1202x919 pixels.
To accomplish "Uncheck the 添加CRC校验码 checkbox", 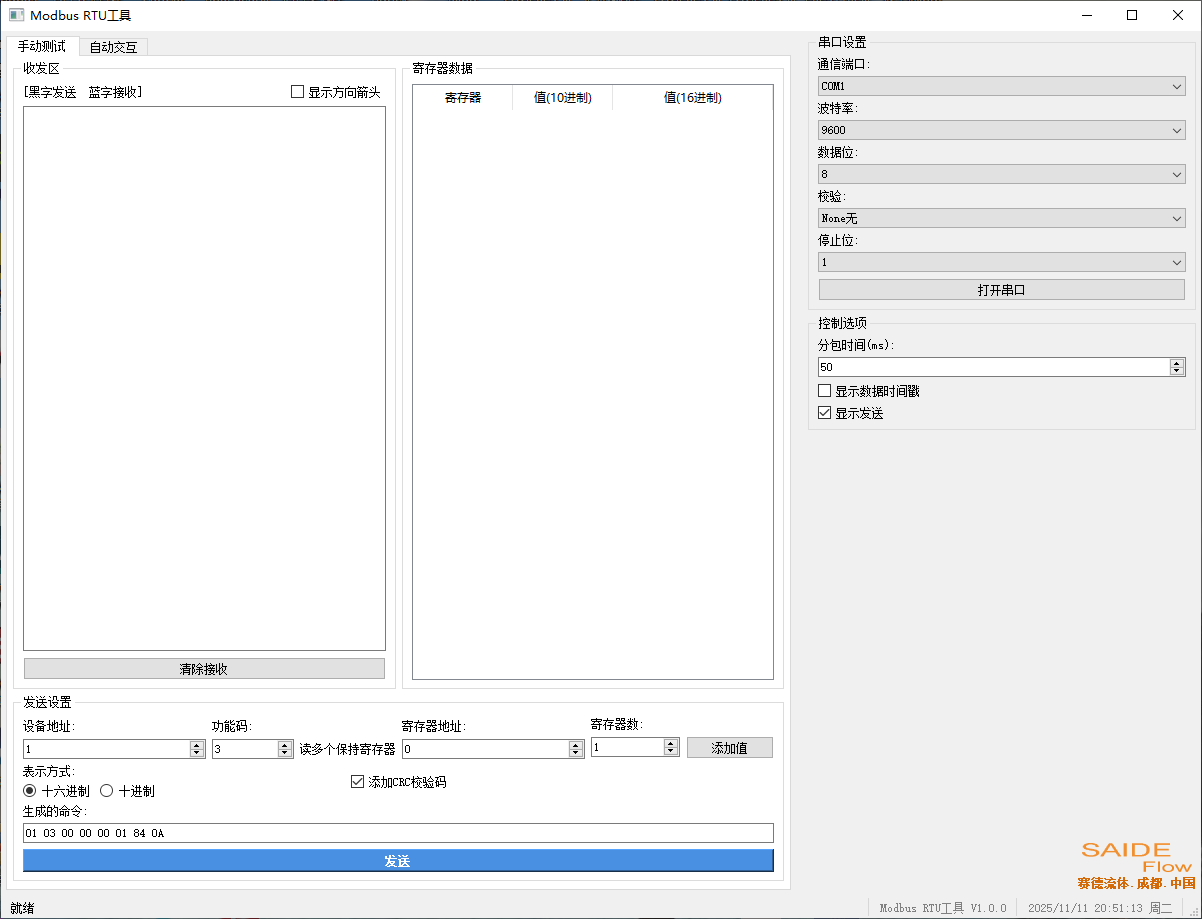I will [357, 781].
